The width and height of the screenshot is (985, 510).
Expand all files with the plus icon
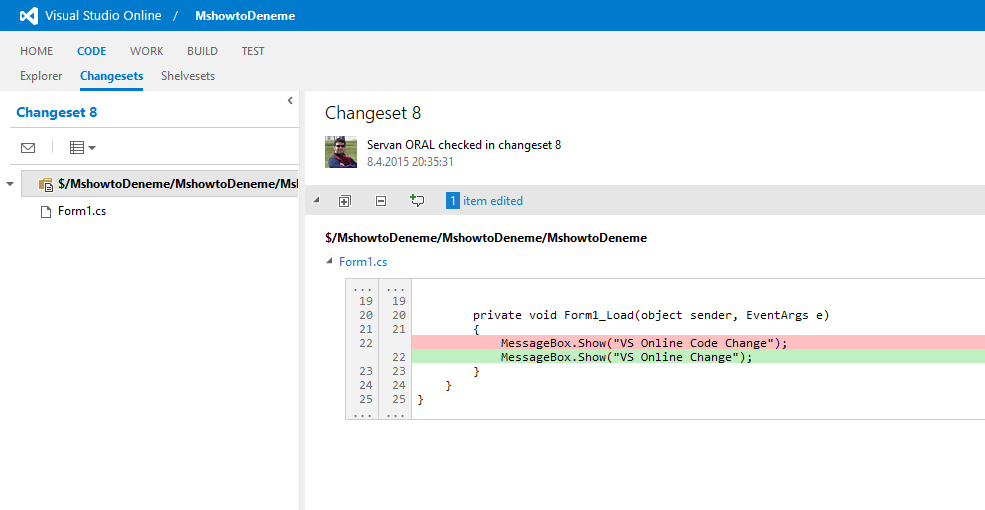pos(344,201)
